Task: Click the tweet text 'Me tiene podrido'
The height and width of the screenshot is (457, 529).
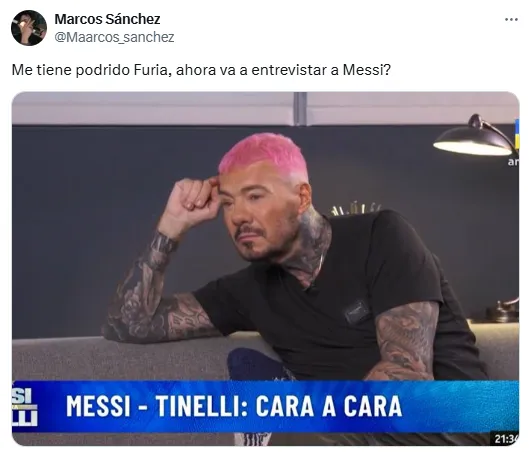Action: [71, 70]
